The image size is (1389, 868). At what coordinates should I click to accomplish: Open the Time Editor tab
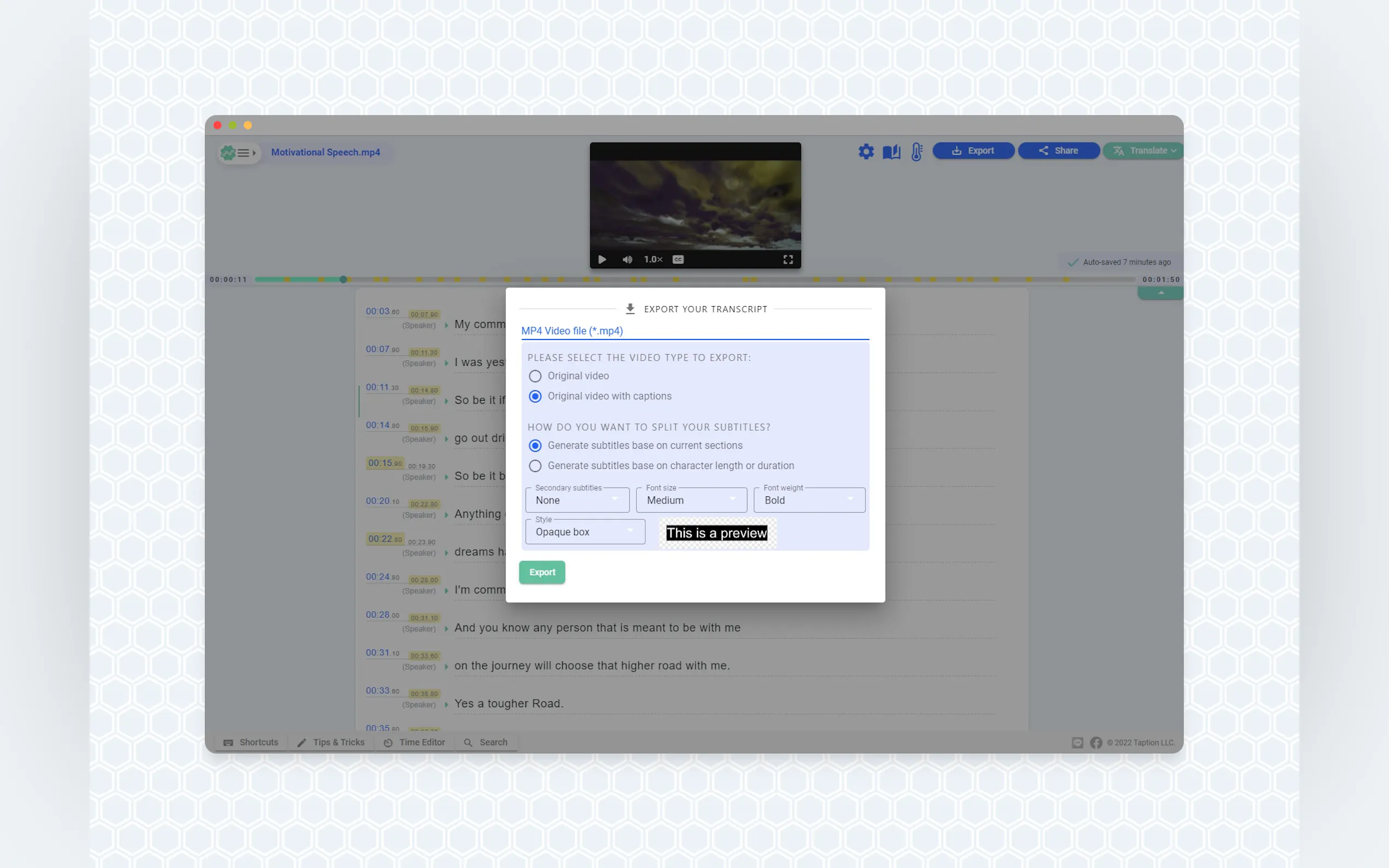(x=415, y=742)
